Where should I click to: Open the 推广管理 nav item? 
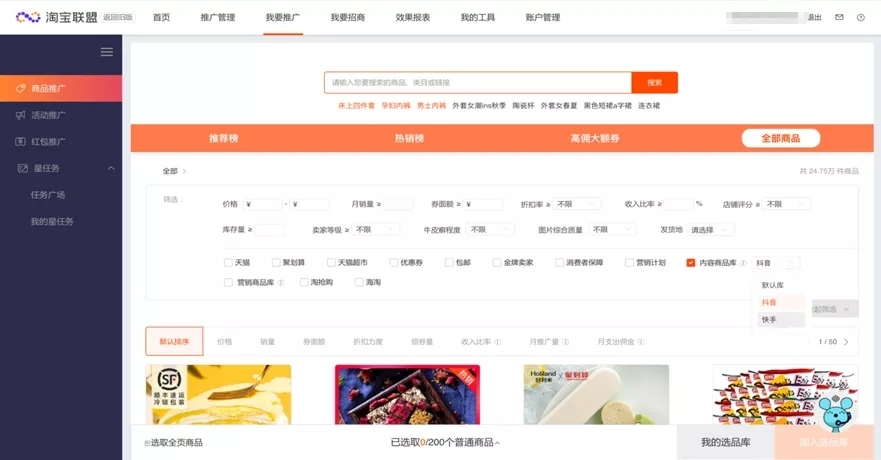(x=217, y=17)
